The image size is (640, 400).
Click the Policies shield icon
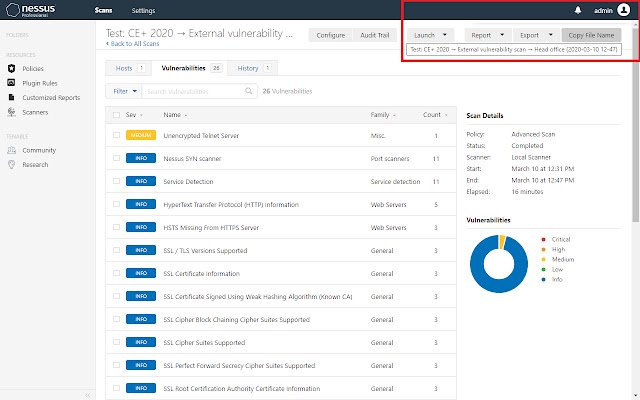11,69
